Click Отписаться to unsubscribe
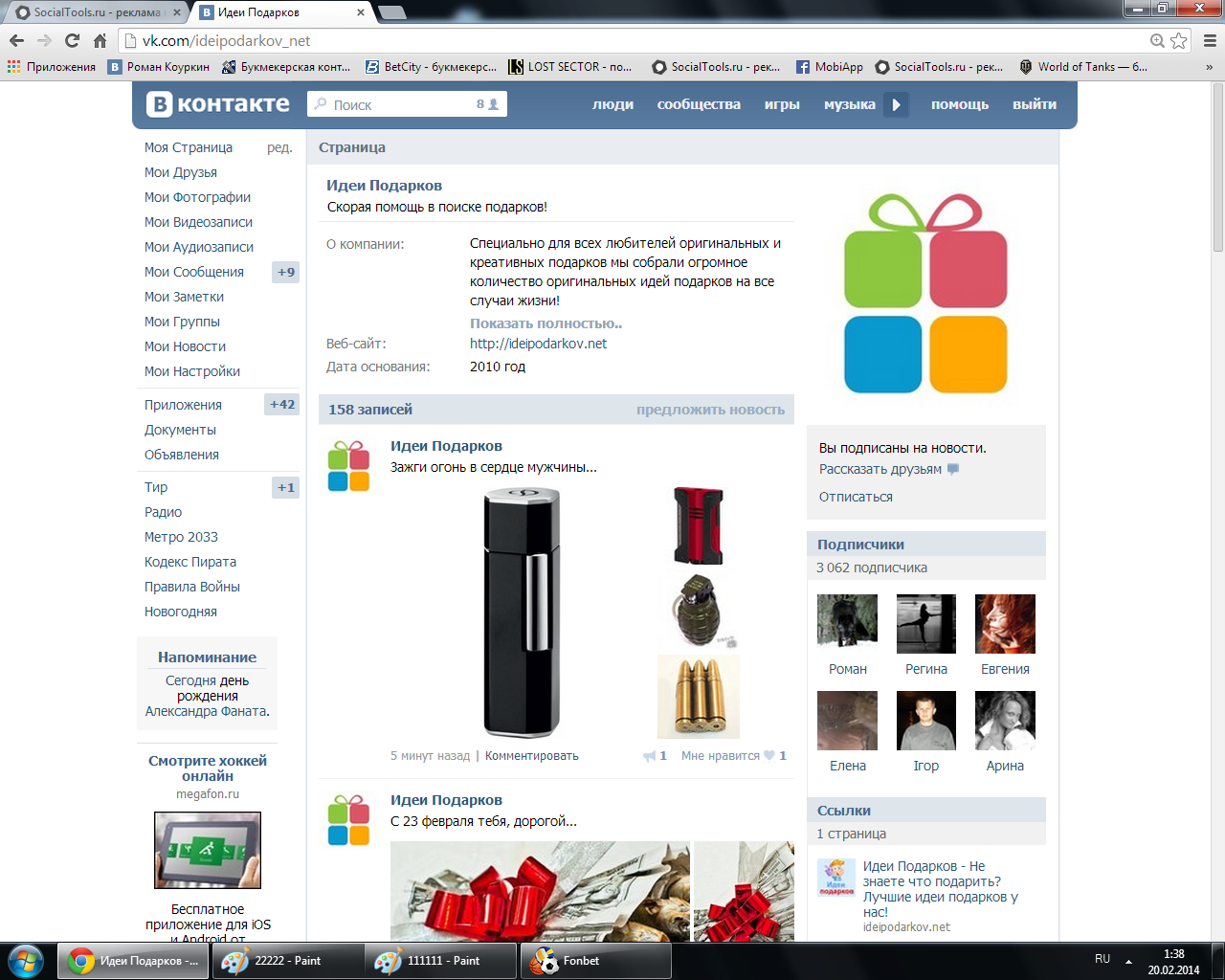This screenshot has width=1225, height=980. (x=856, y=497)
